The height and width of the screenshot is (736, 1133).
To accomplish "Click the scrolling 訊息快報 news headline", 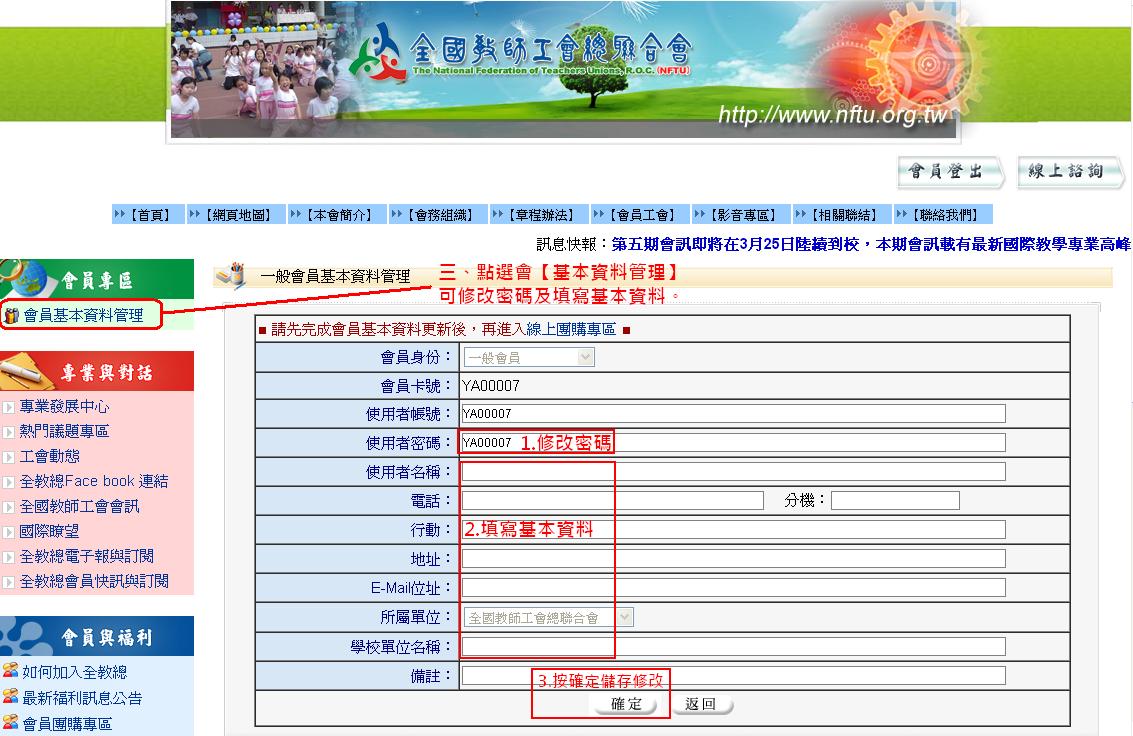I will (x=871, y=245).
